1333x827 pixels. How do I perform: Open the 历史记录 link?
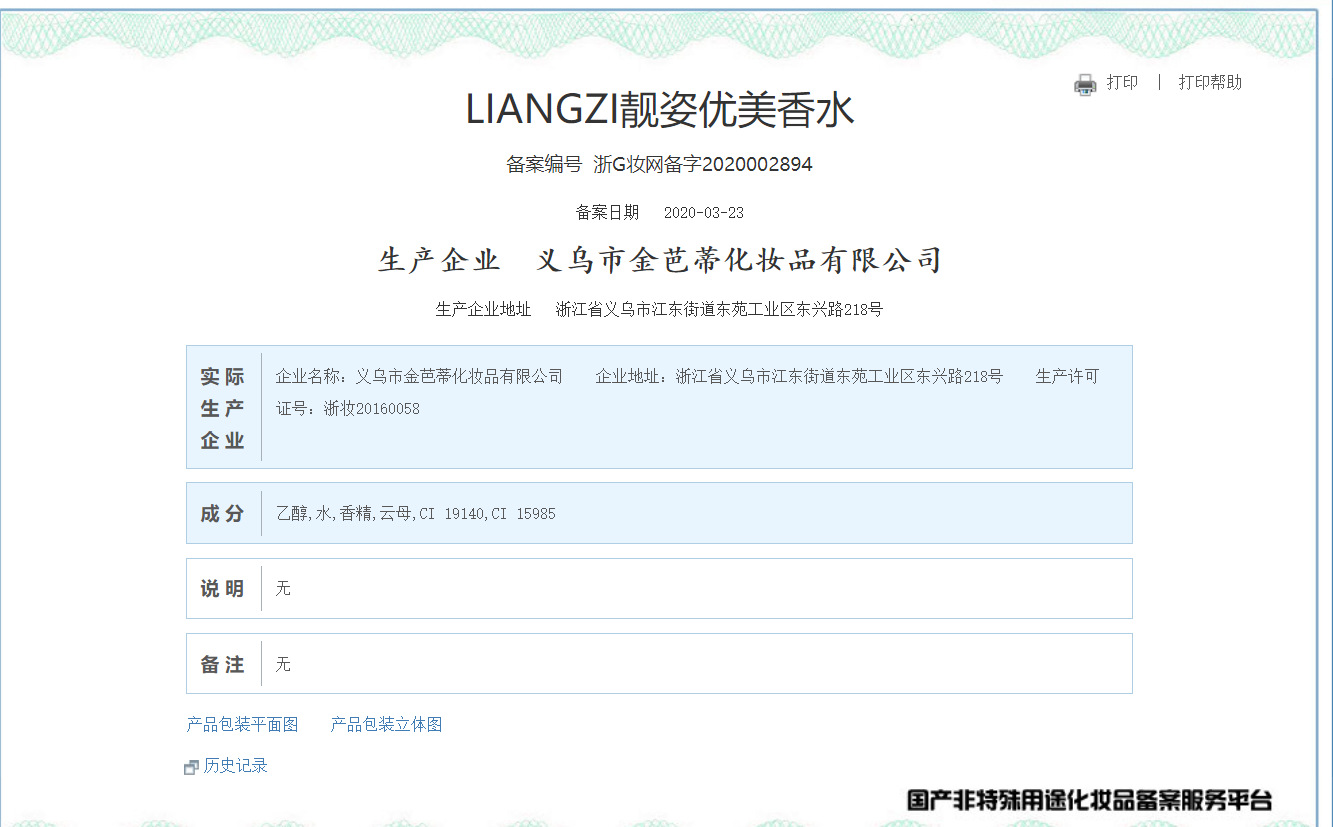[236, 766]
